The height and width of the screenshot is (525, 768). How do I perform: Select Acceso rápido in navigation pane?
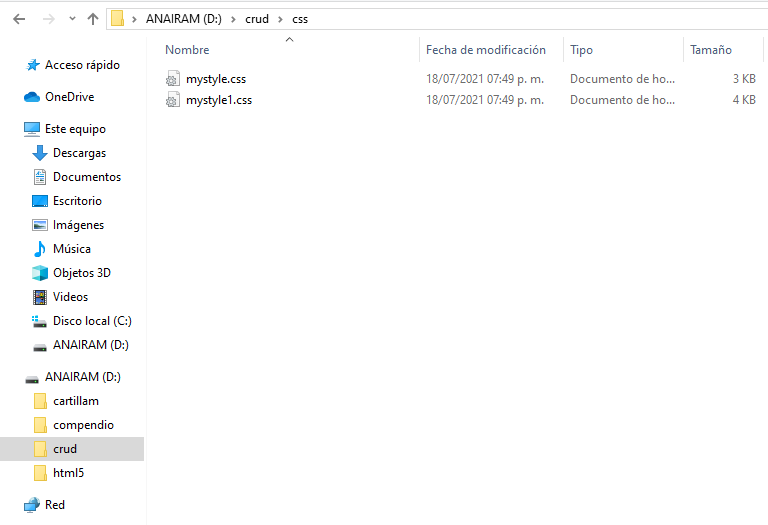[x=82, y=65]
